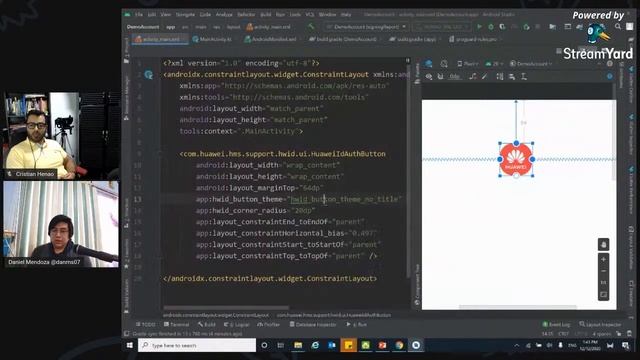The image size is (640, 360).
Task: Make project with the hammer icon
Action: [311, 27]
